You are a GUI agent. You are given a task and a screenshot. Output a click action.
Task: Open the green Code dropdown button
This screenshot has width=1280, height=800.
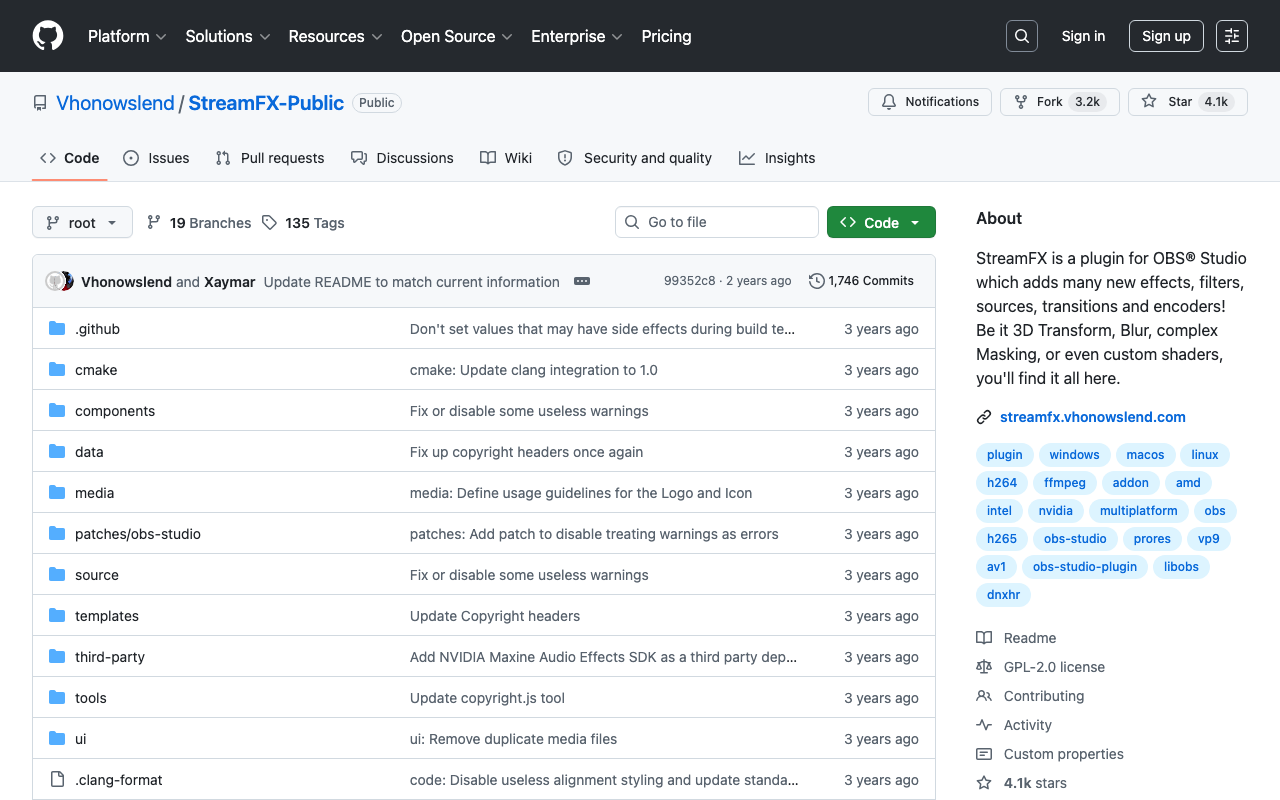(881, 223)
